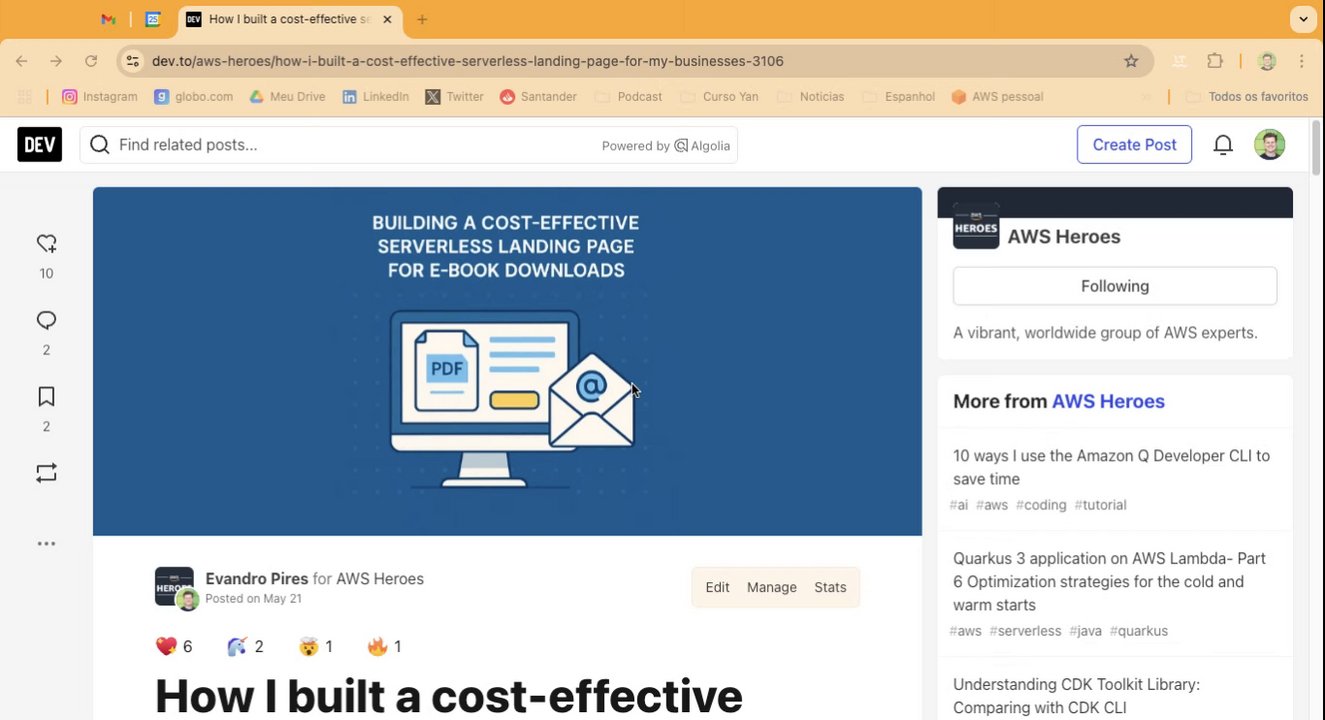Select the DEV article browser tab

click(x=292, y=20)
